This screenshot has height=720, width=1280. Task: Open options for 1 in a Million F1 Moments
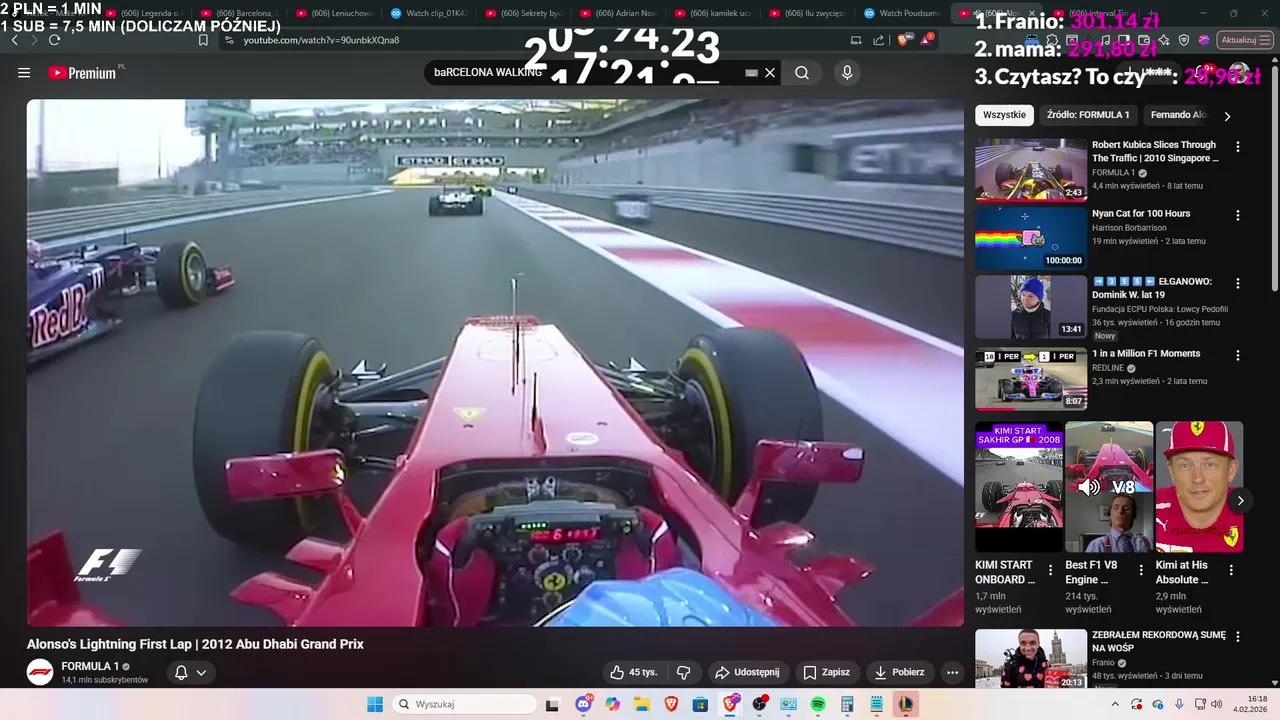tap(1238, 355)
